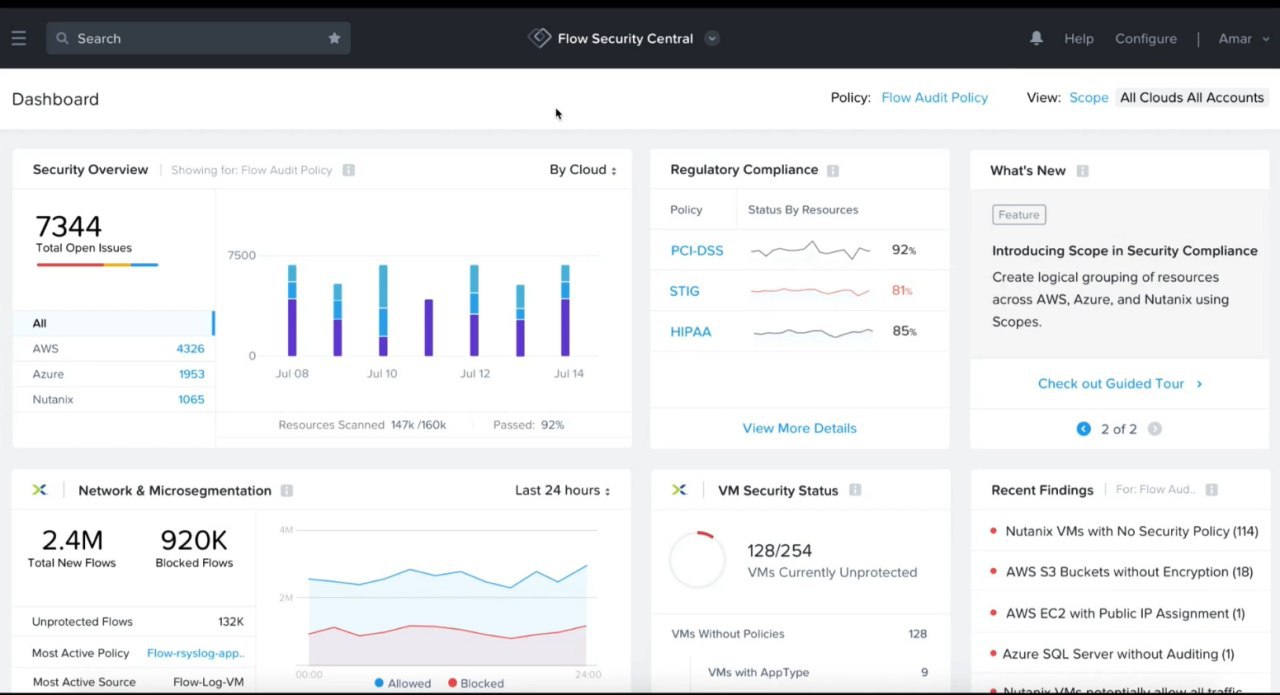Select the AWS row with 4326 issues
Screen dimensions: 1280x695
pyautogui.click(x=113, y=349)
